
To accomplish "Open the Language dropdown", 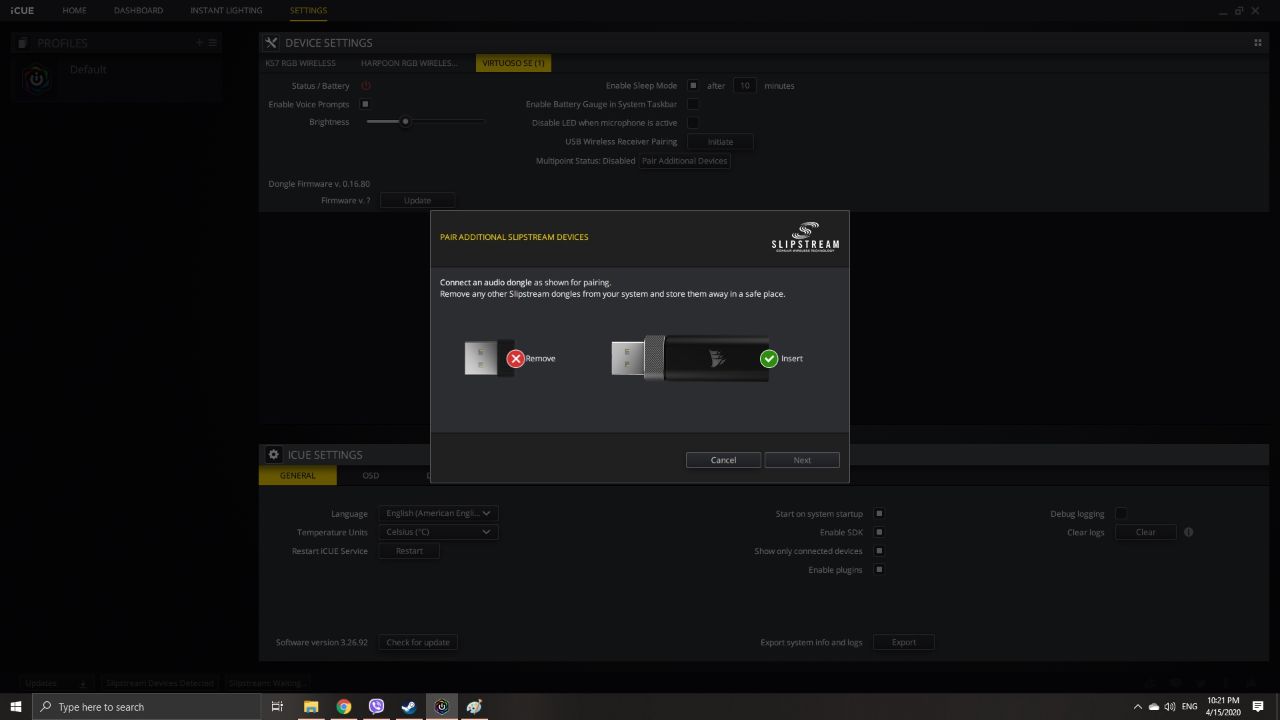I will 438,513.
